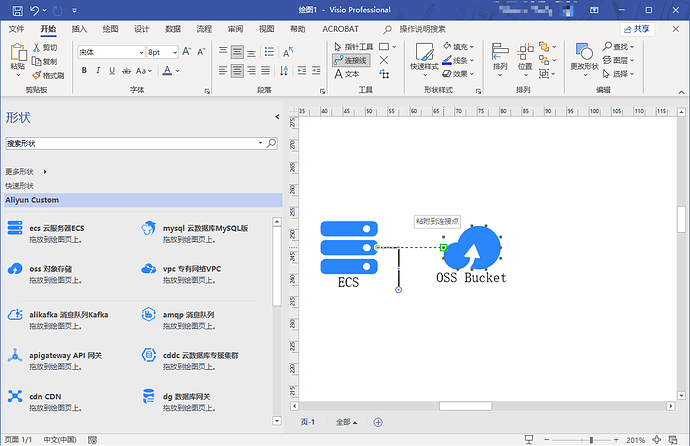
Task: Open the Select dropdown in editing group
Action: (619, 74)
